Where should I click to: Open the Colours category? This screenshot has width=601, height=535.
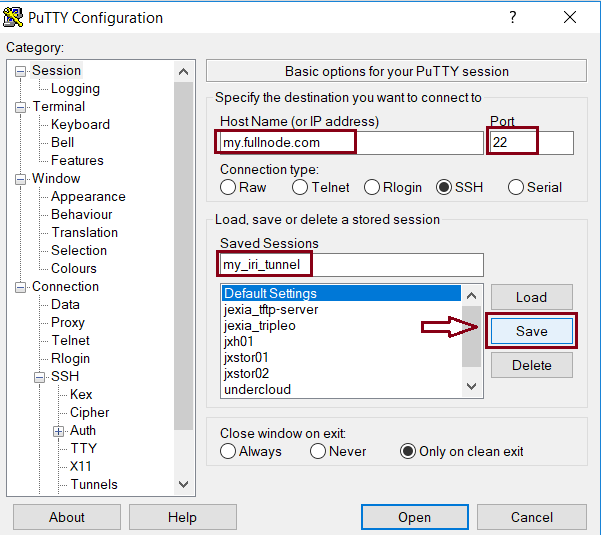tap(74, 269)
